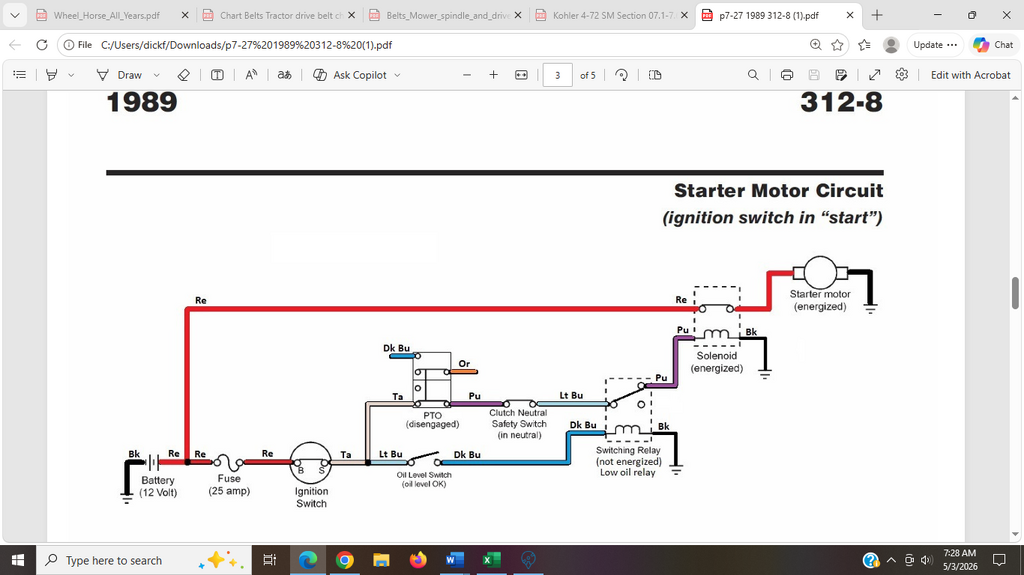The width and height of the screenshot is (1024, 575).
Task: Zoom out the PDF page
Action: tap(466, 75)
